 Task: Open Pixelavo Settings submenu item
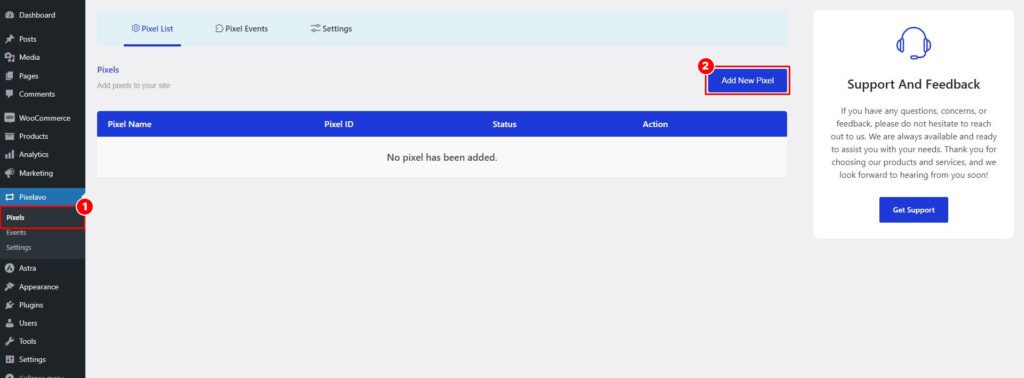(x=19, y=247)
